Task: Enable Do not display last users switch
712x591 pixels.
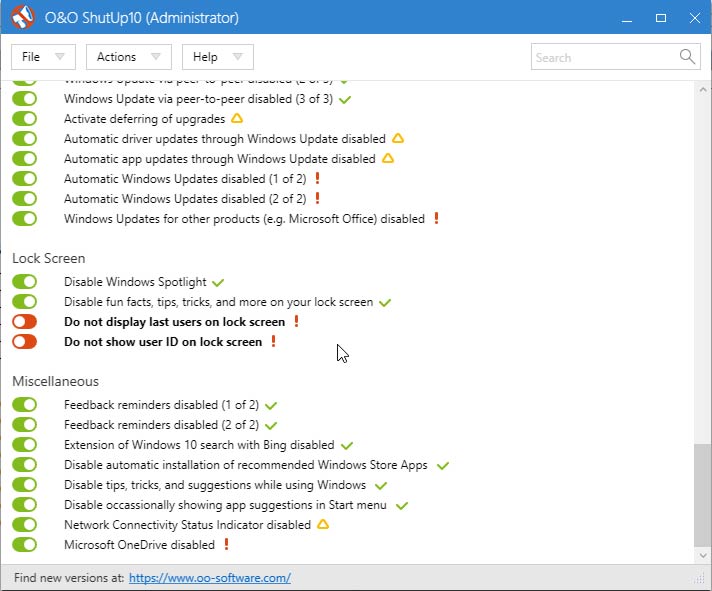Action: (x=25, y=321)
